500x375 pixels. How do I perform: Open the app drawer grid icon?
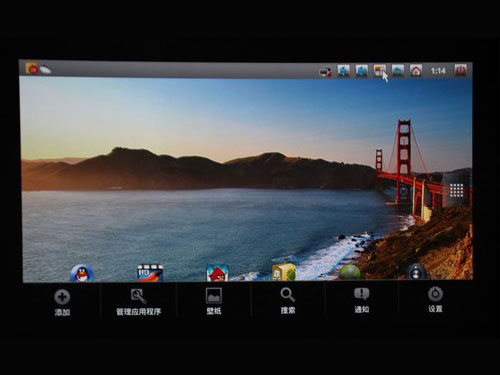[x=456, y=190]
